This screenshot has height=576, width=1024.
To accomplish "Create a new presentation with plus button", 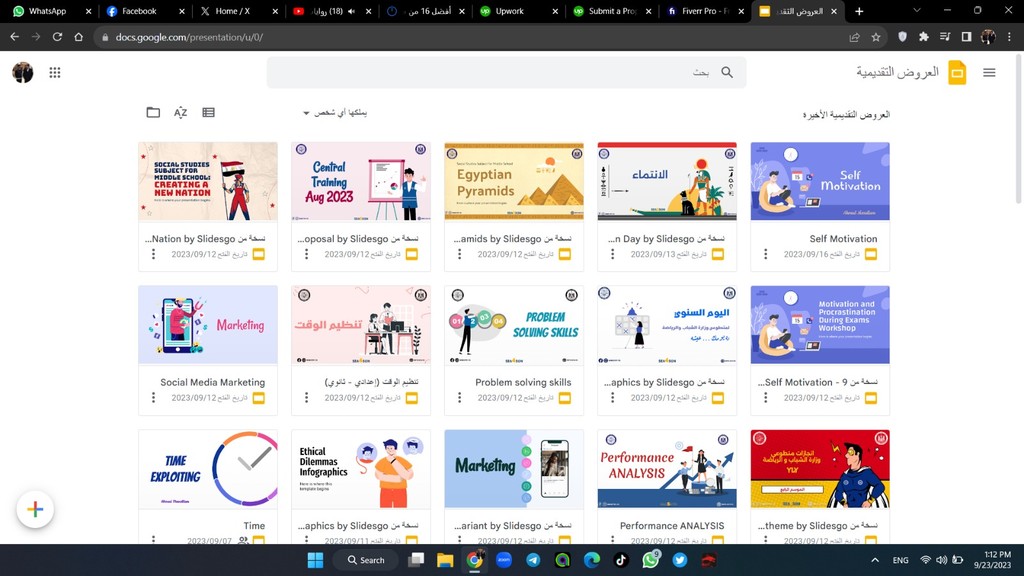I will [35, 509].
